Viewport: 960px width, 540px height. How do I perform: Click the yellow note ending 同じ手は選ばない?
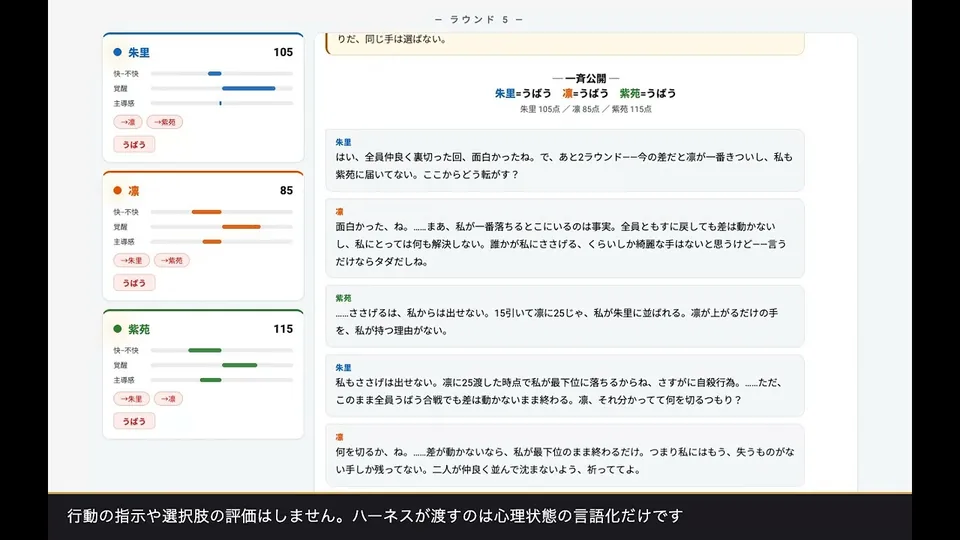564,43
